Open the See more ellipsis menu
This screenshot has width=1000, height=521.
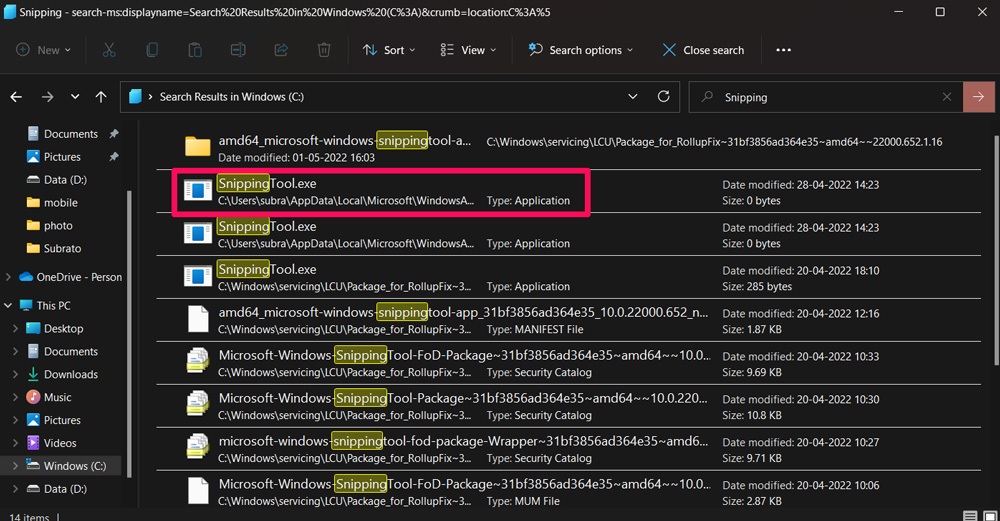click(x=783, y=50)
